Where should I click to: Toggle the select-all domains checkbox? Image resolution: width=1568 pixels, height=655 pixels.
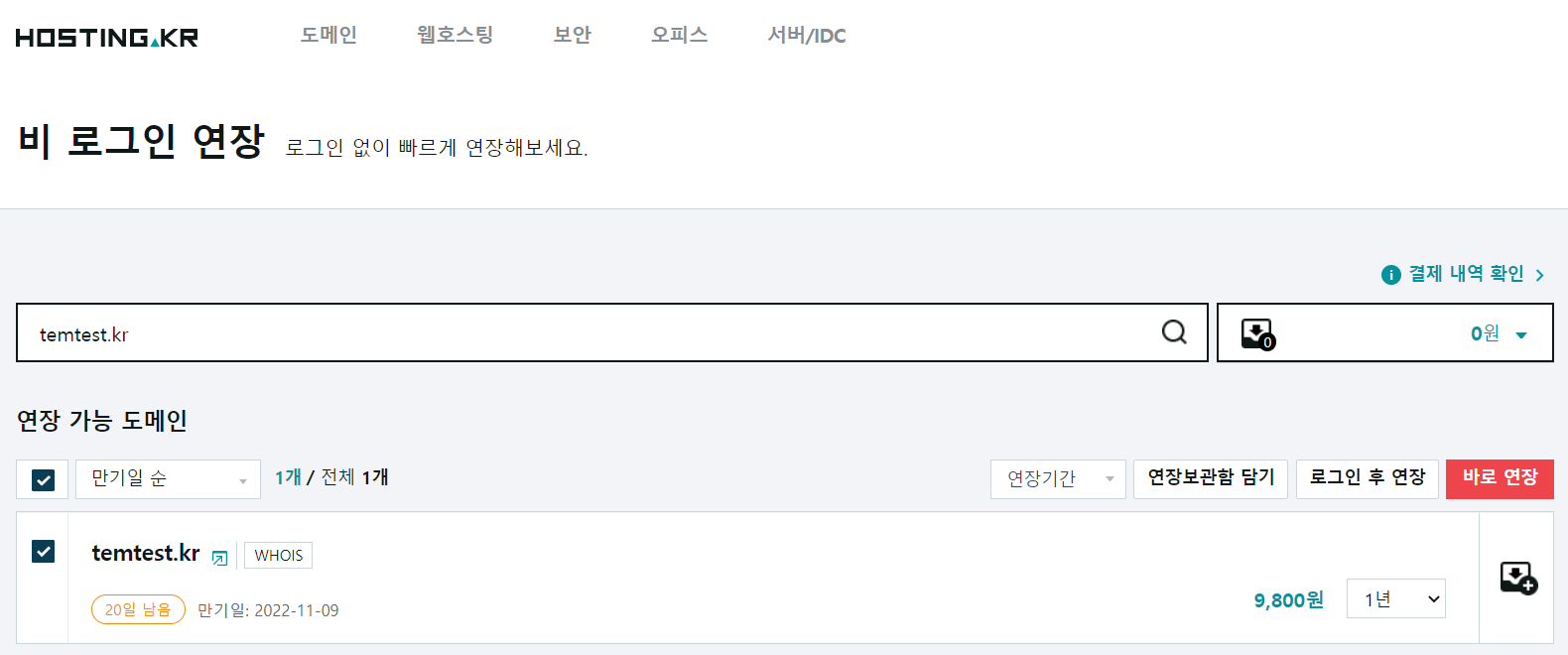(x=43, y=479)
